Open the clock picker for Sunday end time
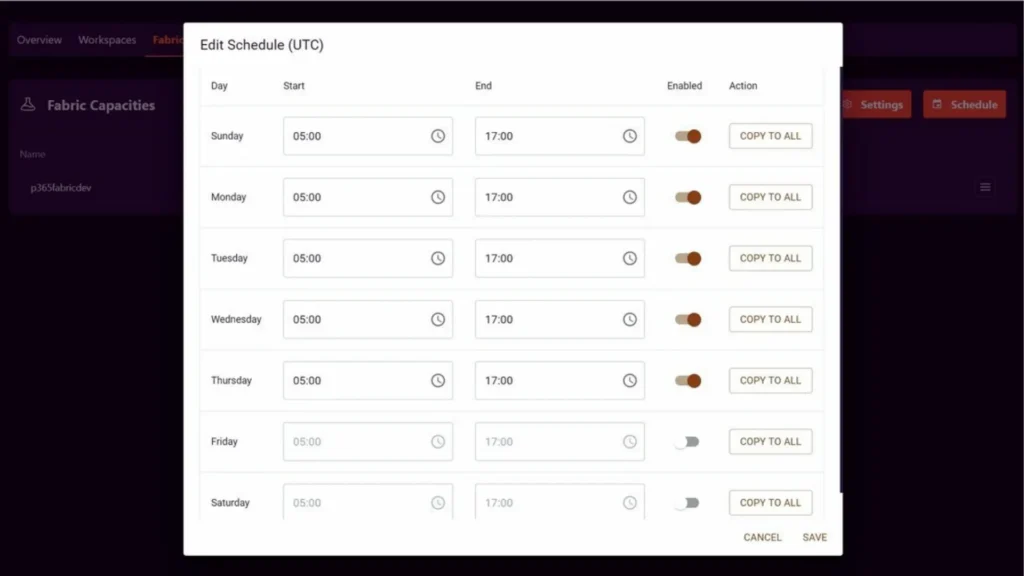Viewport: 1024px width, 576px height. [x=630, y=136]
